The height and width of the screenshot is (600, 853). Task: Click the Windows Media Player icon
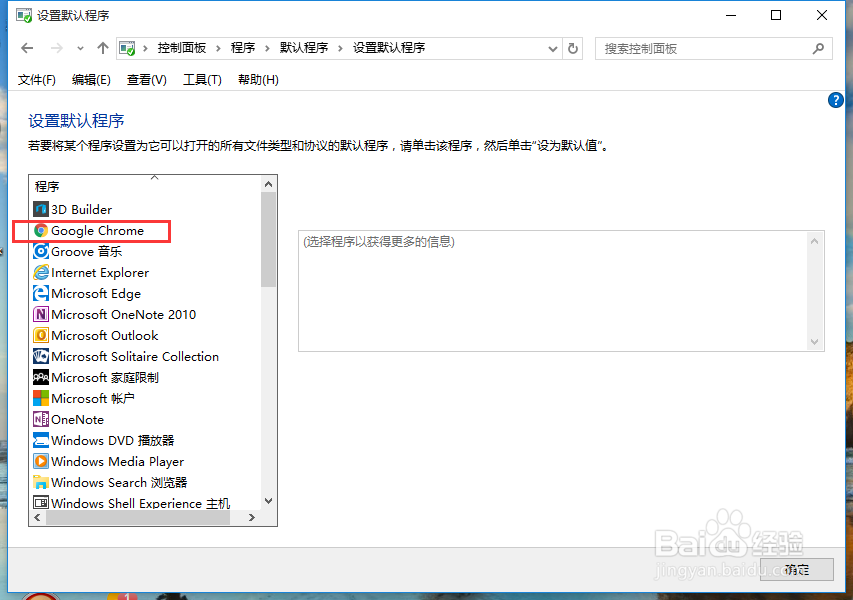pyautogui.click(x=41, y=462)
